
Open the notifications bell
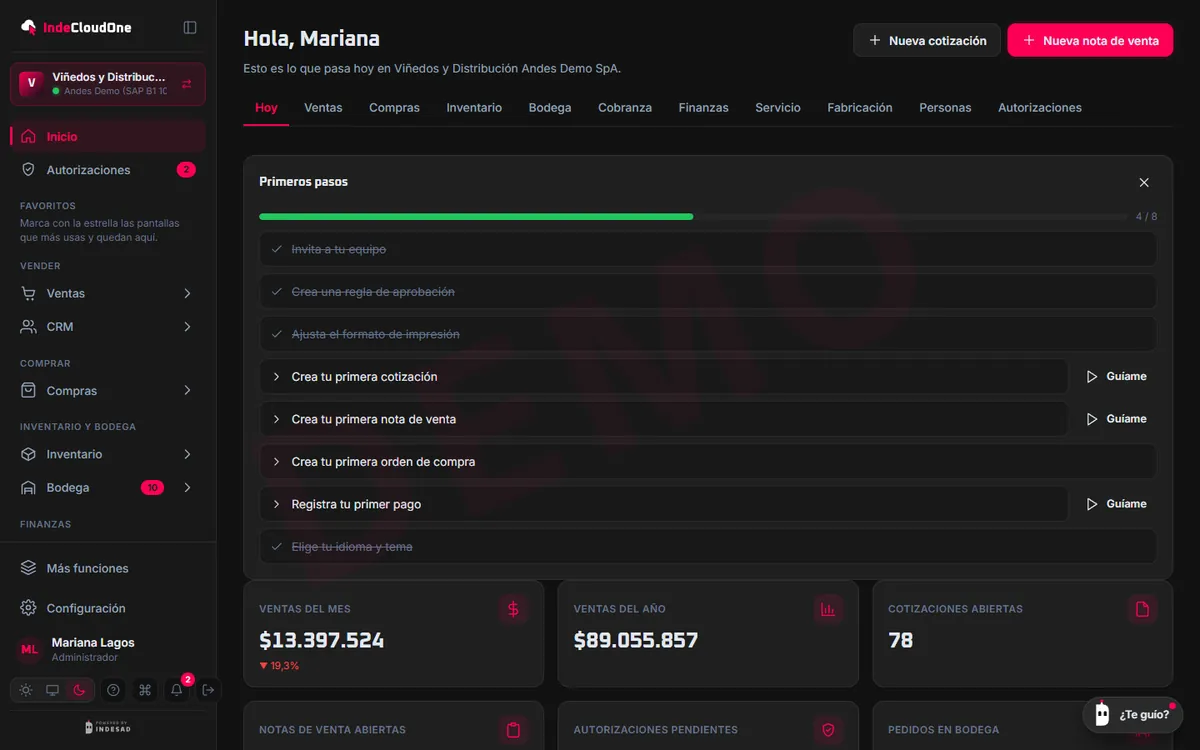[177, 690]
